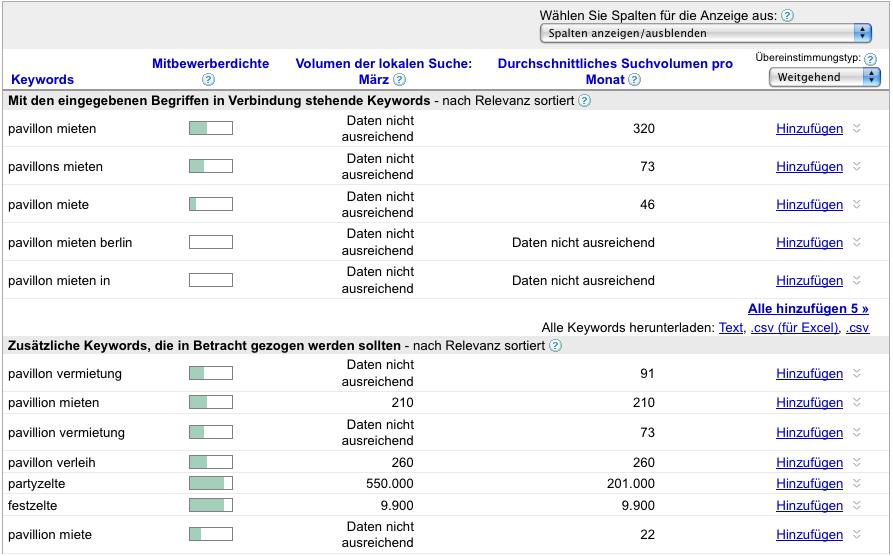Click Hinzufügen for pavillion vermietung
The width and height of the screenshot is (893, 556).
tap(809, 432)
